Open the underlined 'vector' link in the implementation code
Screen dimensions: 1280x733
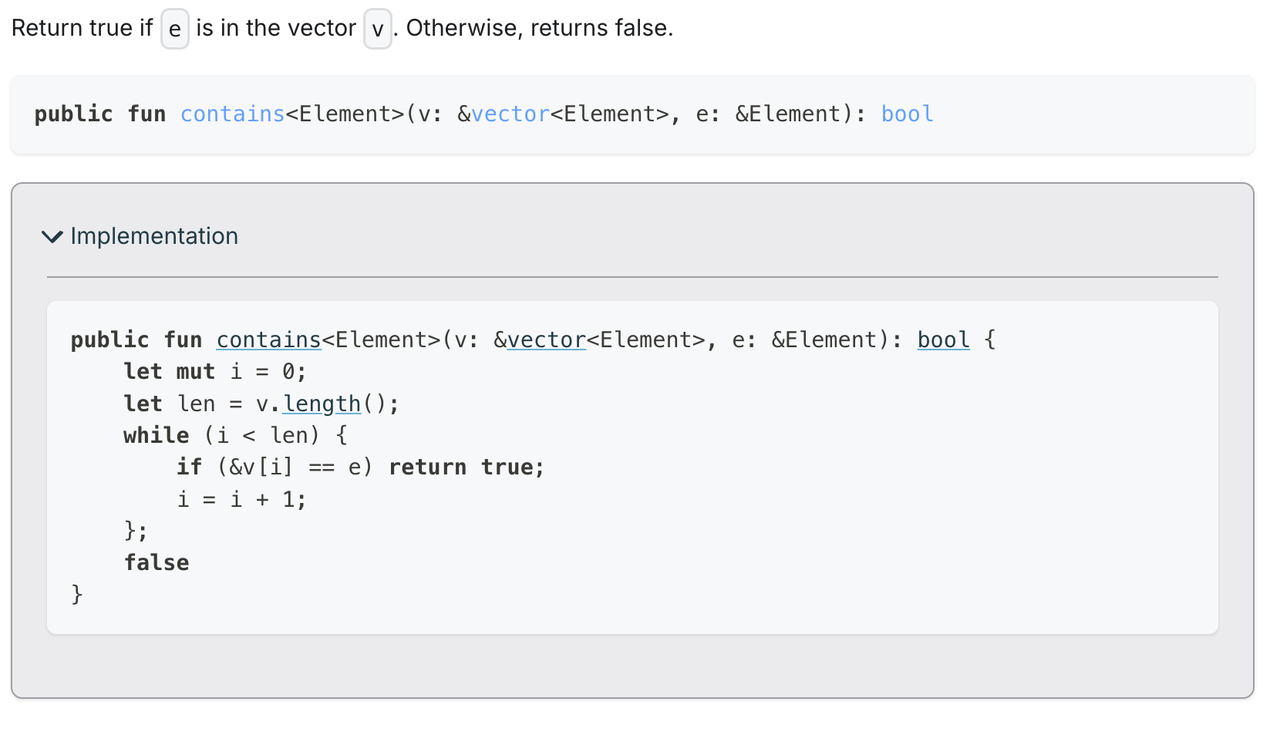(x=547, y=340)
